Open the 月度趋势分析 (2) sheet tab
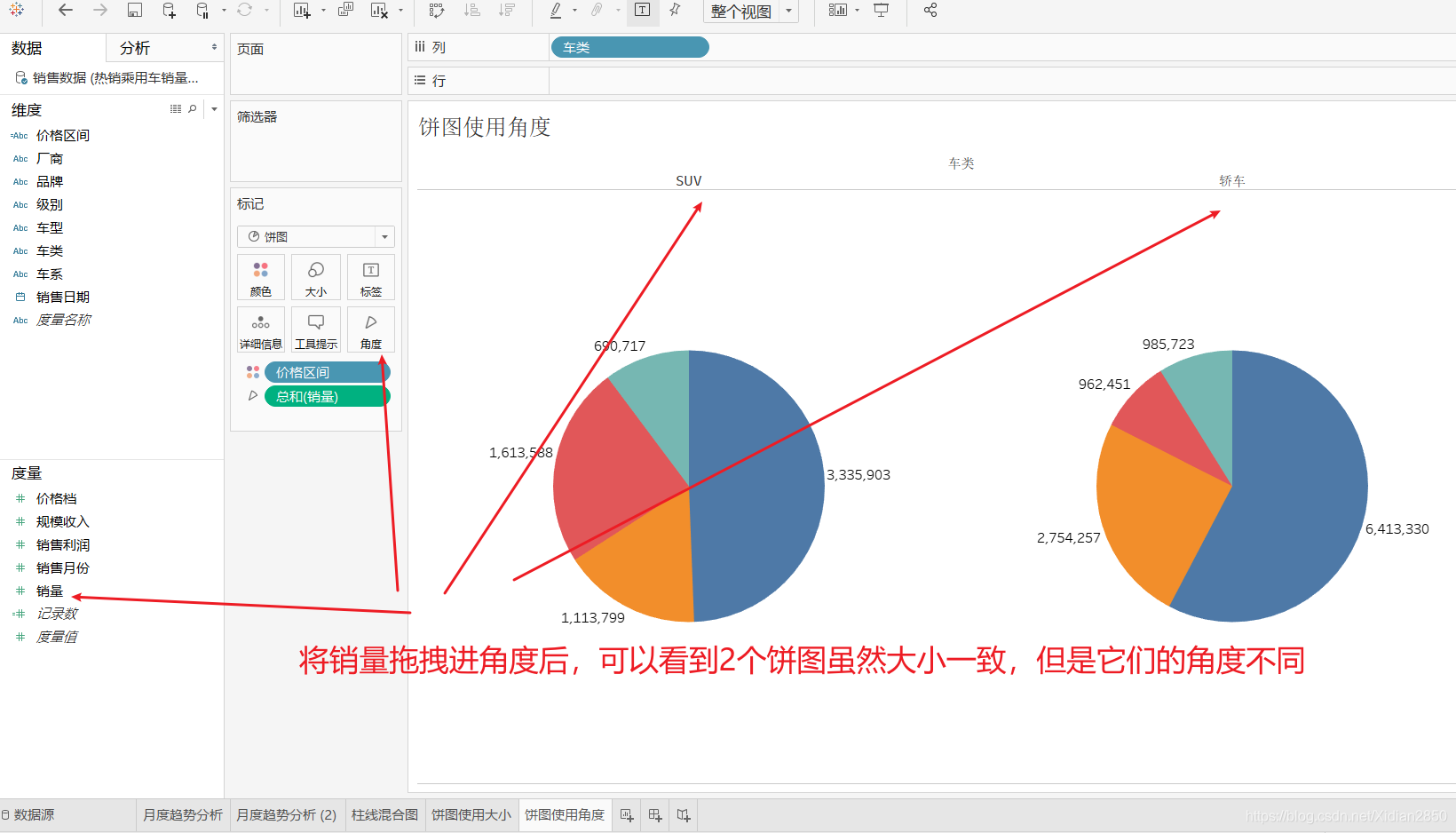1456x833 pixels. tap(287, 814)
